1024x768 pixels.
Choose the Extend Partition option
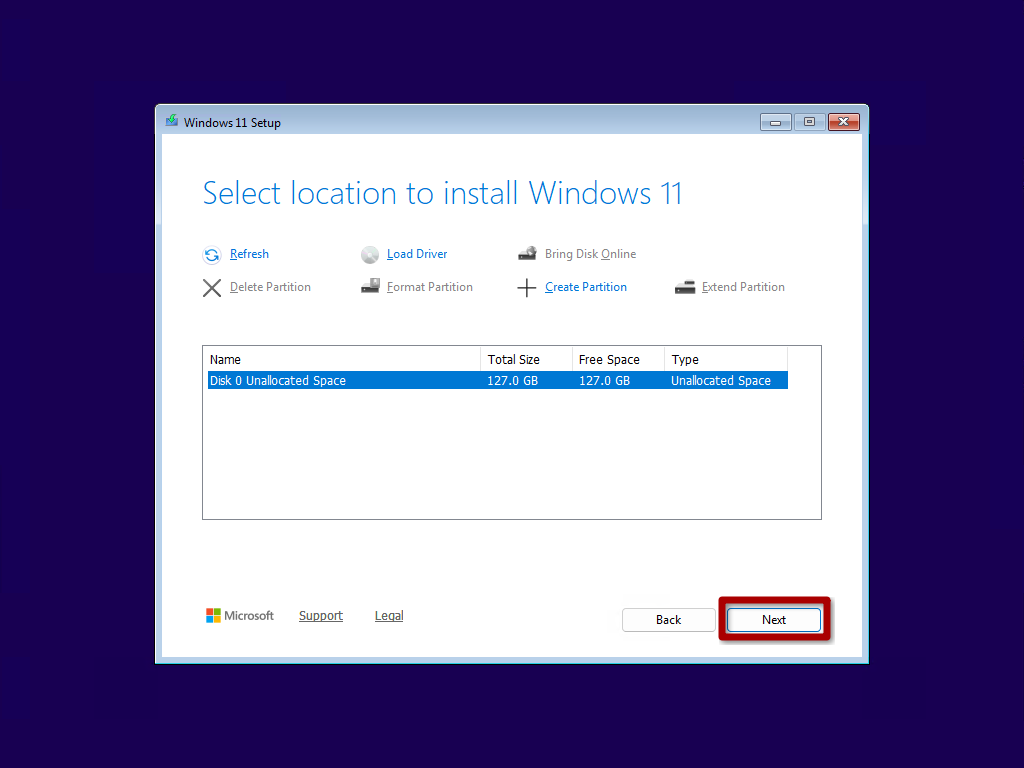click(743, 287)
